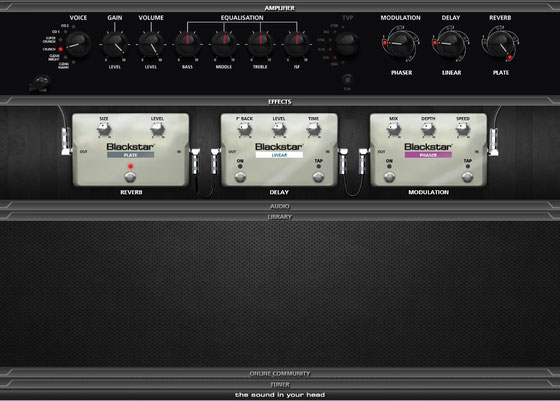This screenshot has width=560, height=401.
Task: Click the TVP selector knob
Action: pyautogui.click(x=346, y=44)
